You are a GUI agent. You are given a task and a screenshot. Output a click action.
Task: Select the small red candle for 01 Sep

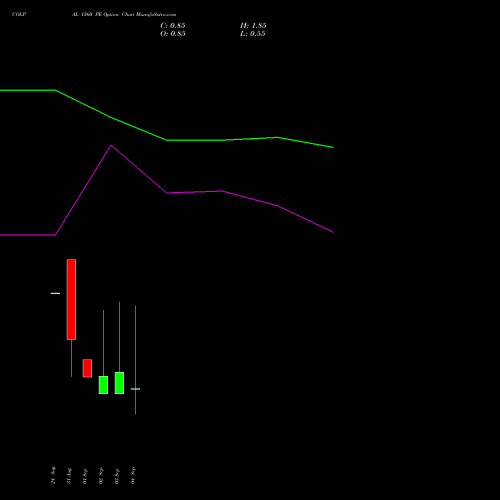click(x=87, y=368)
